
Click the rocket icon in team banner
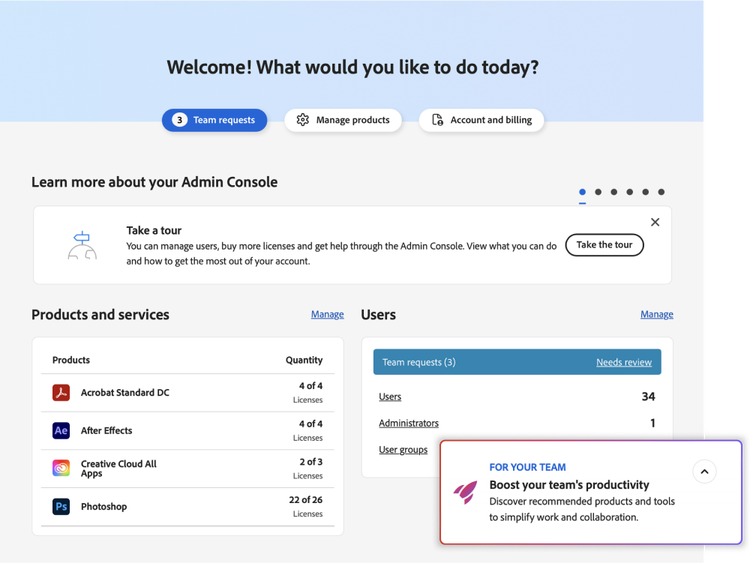tap(466, 490)
